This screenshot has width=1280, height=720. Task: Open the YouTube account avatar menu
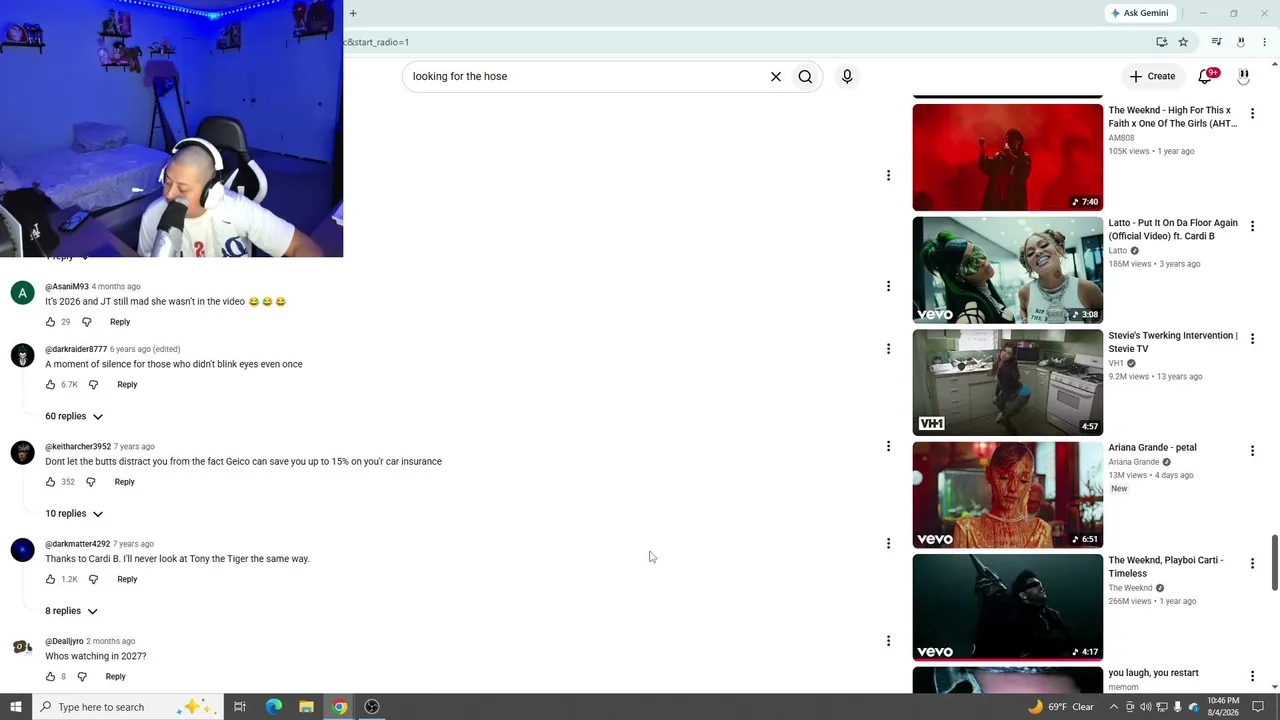point(1244,76)
